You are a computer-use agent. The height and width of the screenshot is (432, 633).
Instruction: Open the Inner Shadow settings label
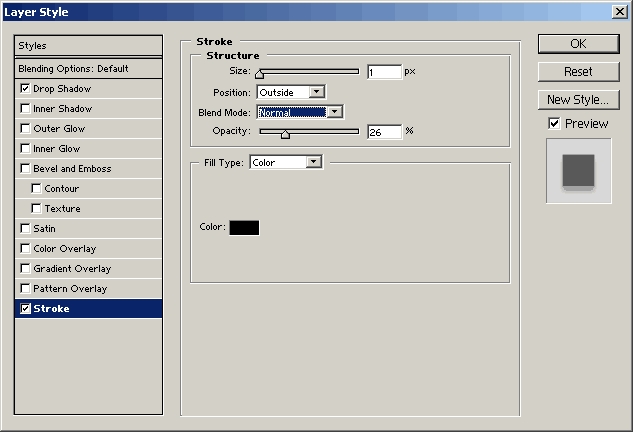[x=63, y=109]
